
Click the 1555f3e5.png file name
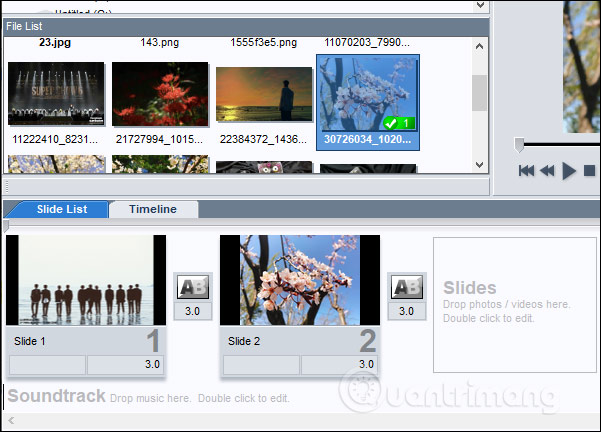pos(264,42)
